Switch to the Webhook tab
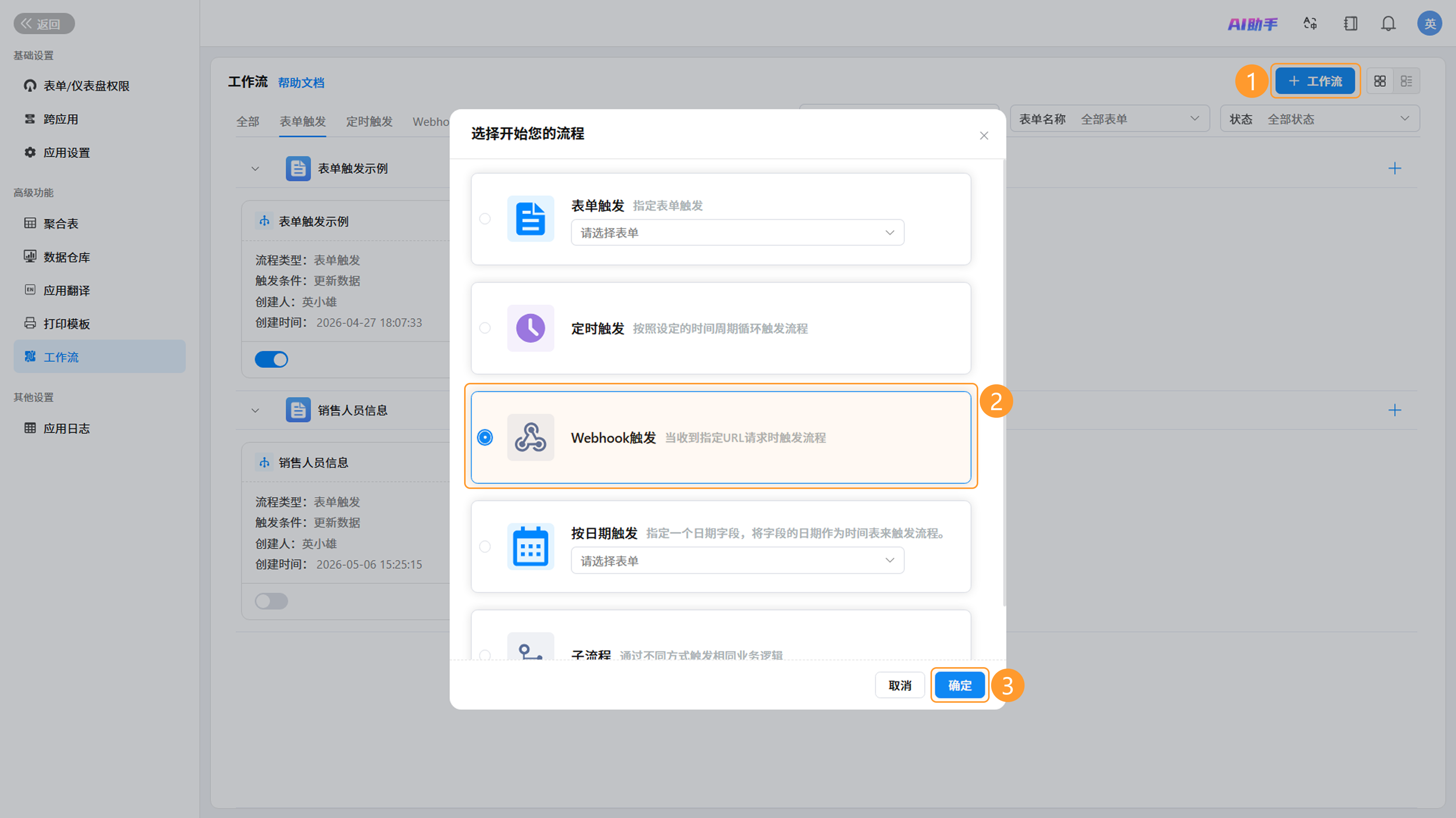This screenshot has width=1456, height=818. click(x=431, y=121)
